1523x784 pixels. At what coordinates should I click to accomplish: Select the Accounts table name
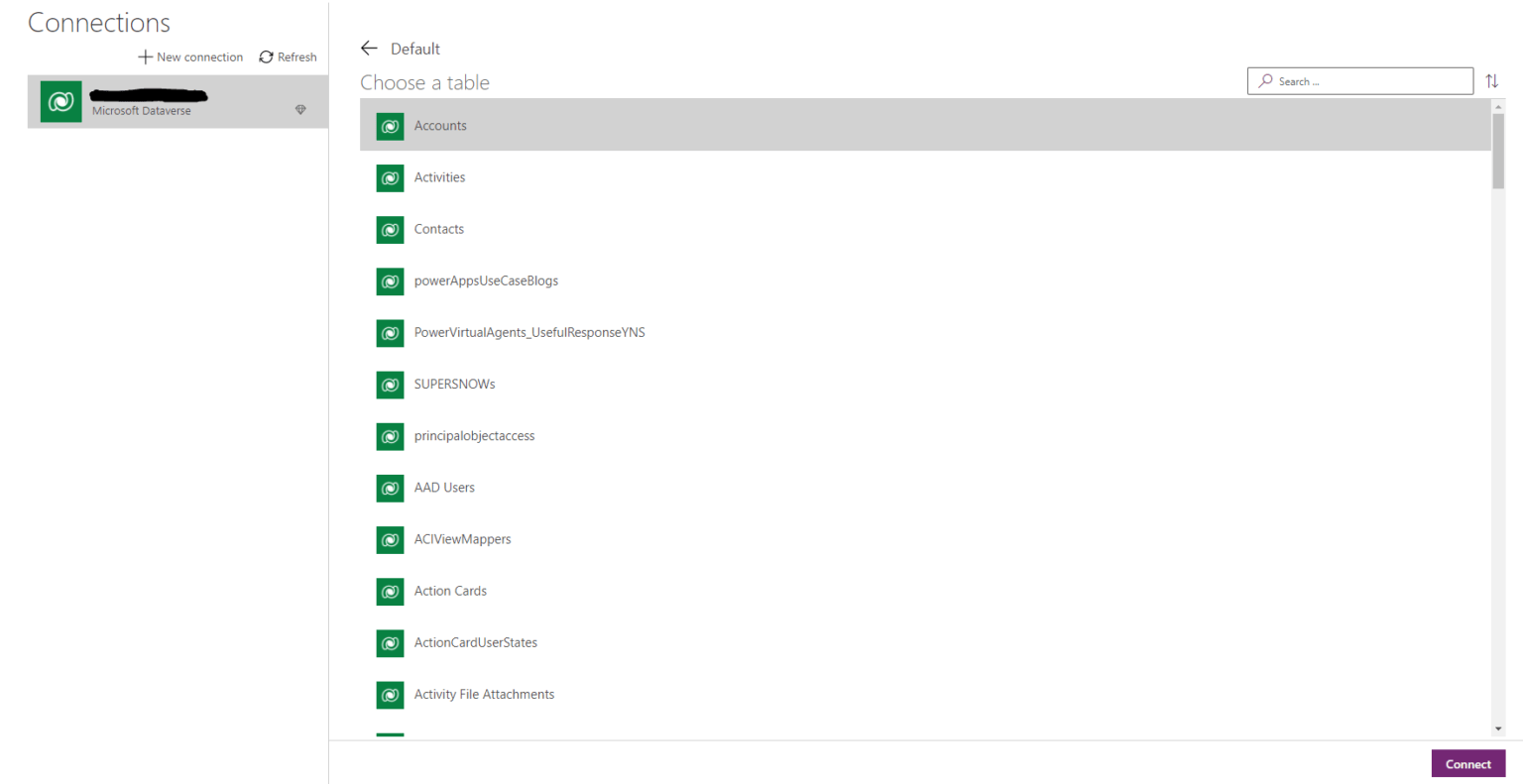coord(440,126)
